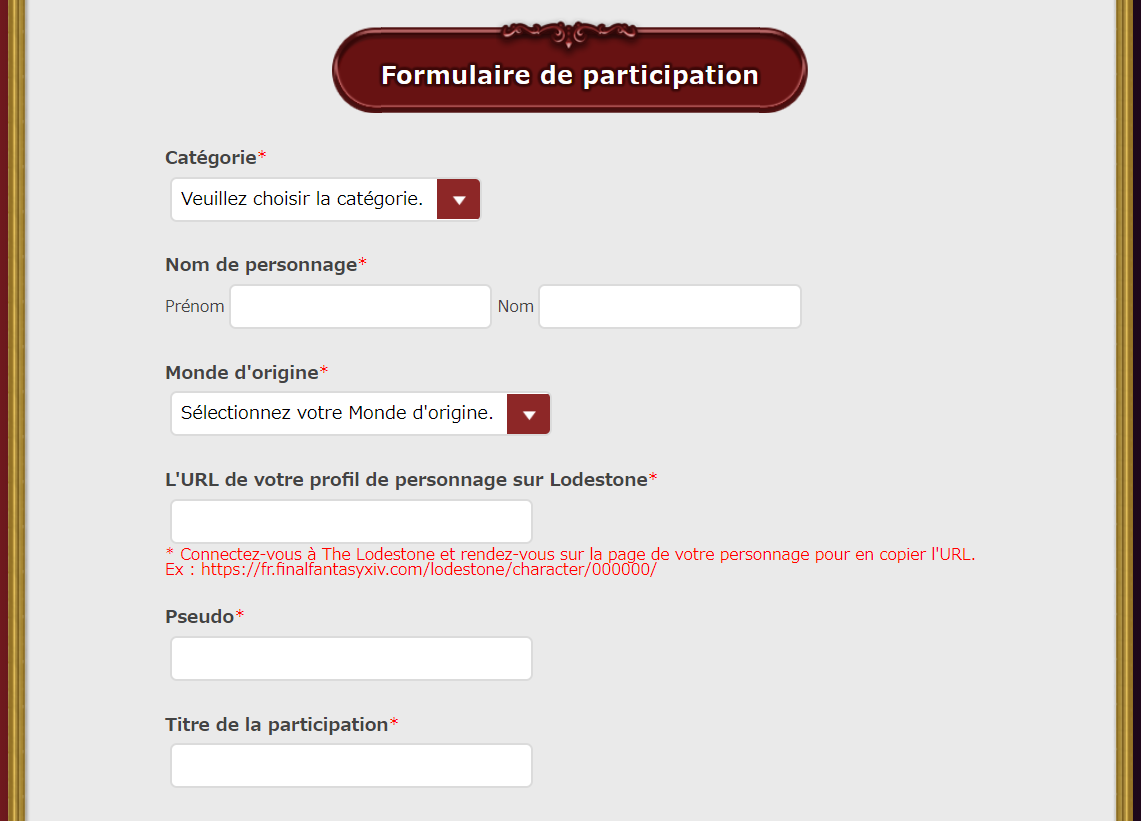Click the example fr.finalfantasyxiv.com URL text
Viewport: 1141px width, 821px height.
(429, 570)
